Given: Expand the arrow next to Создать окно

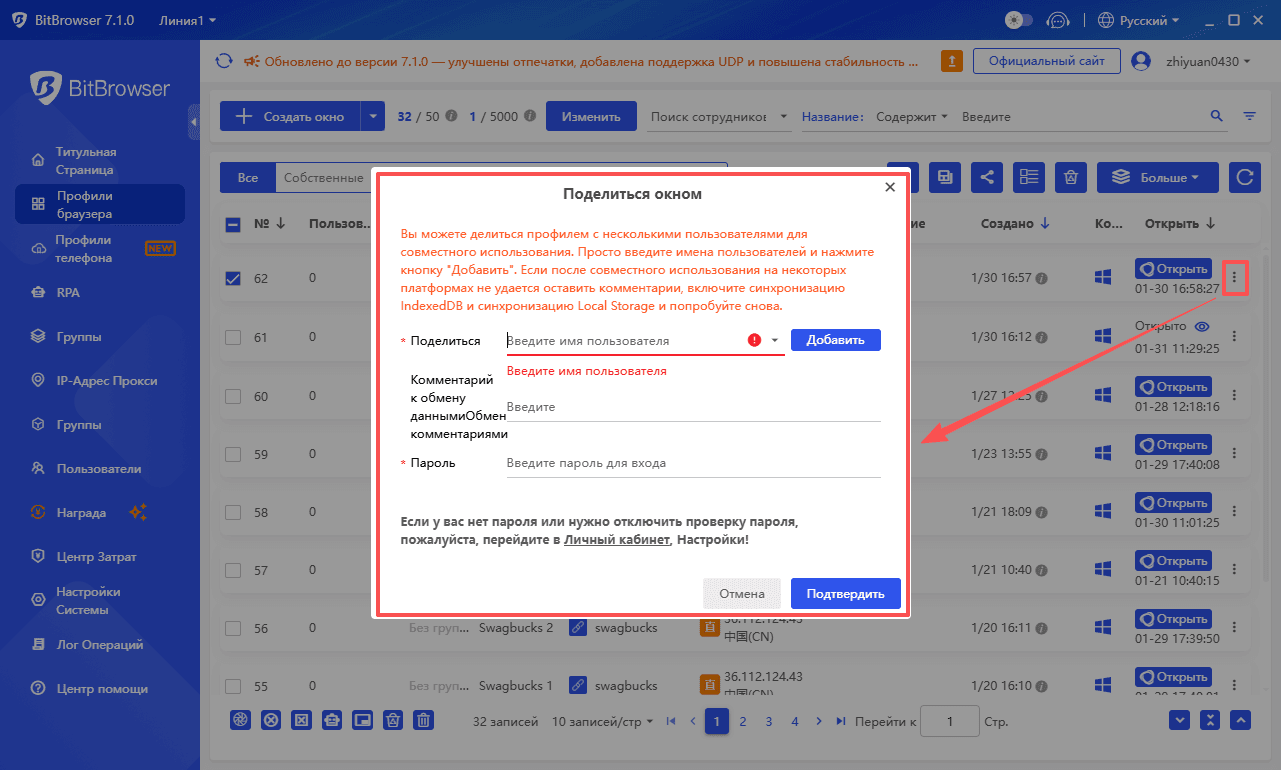Looking at the screenshot, I should click(373, 117).
